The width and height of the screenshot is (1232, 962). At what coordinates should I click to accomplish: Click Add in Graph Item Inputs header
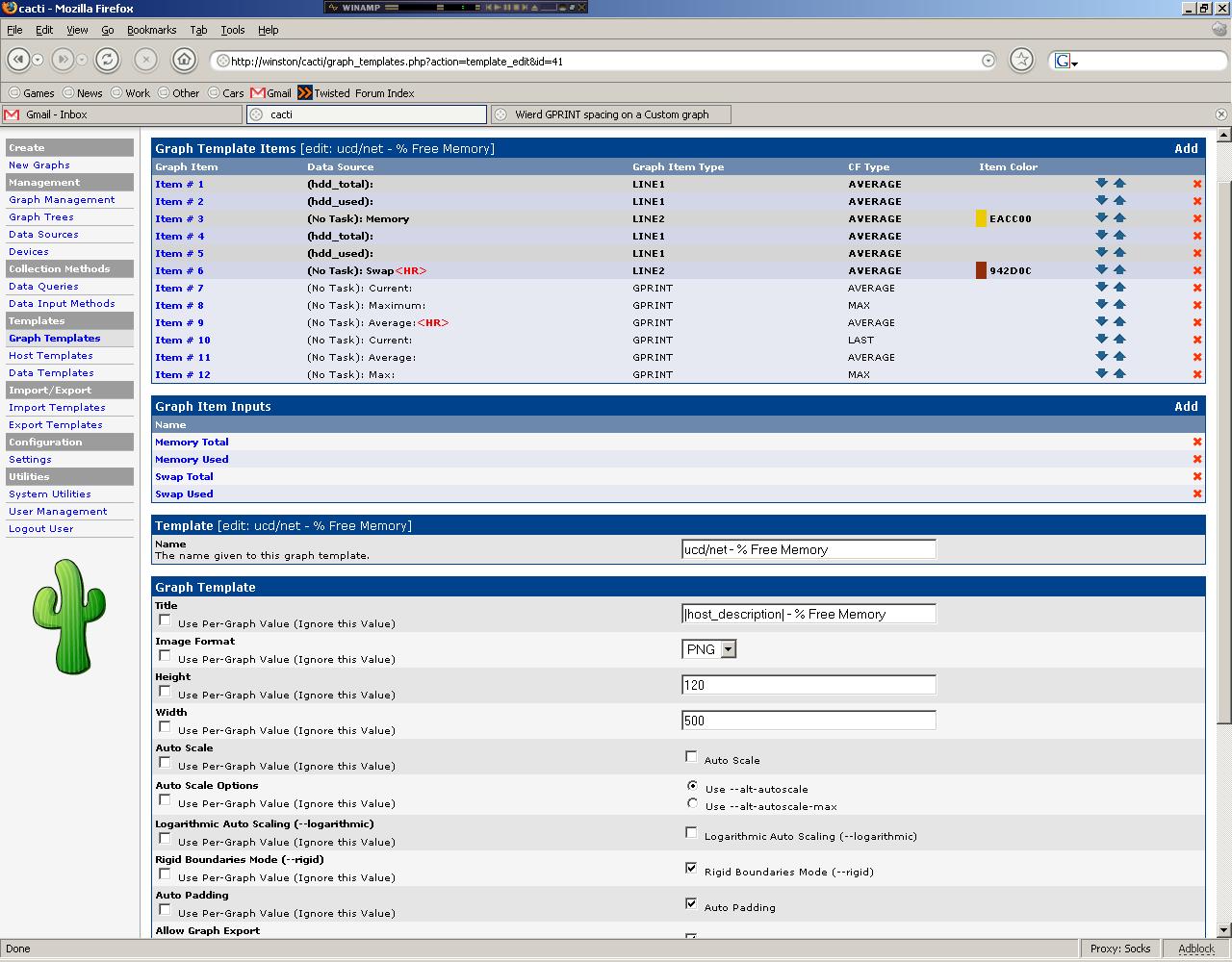1186,407
